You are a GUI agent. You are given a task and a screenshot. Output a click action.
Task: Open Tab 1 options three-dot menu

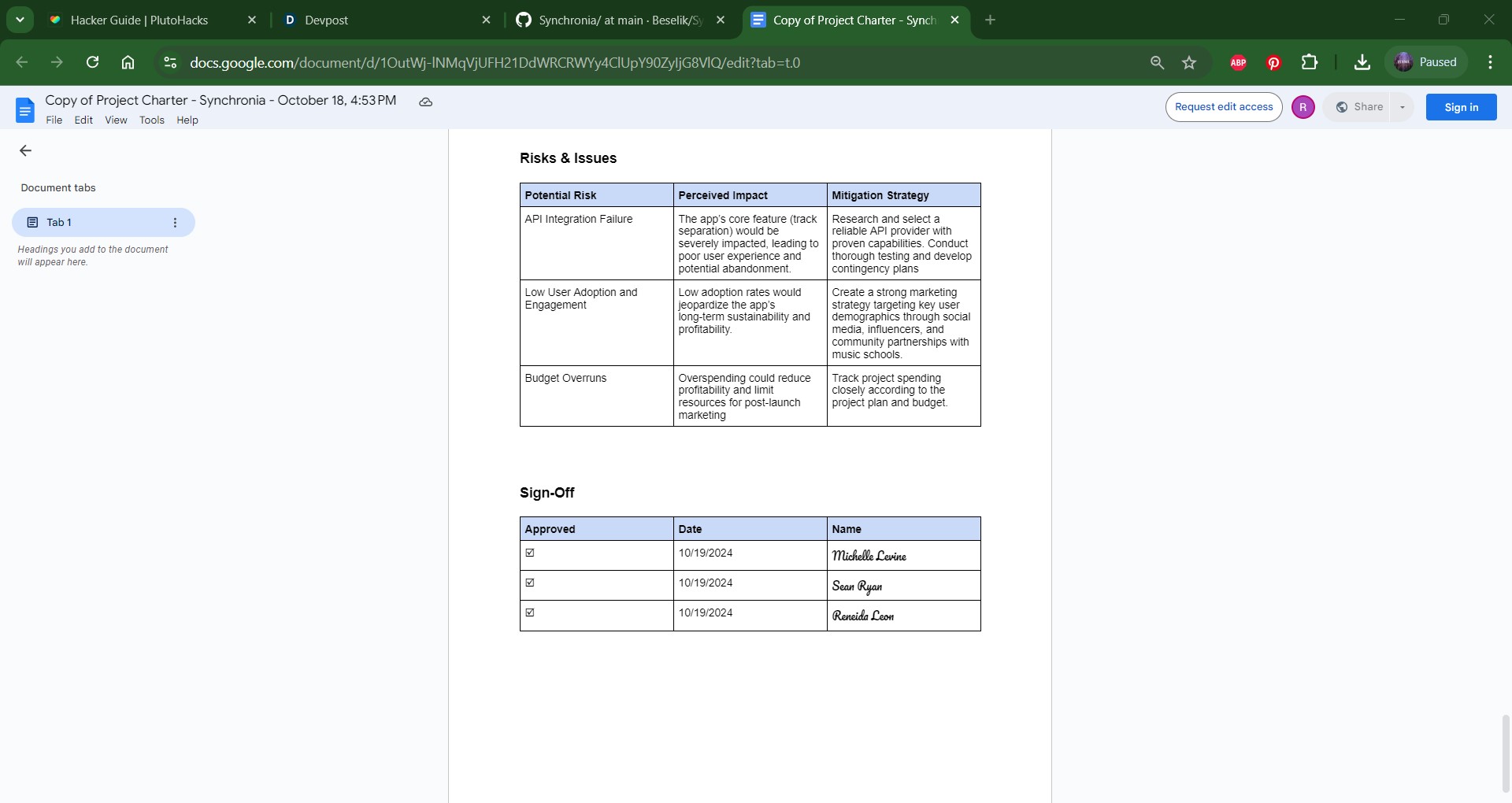[175, 223]
